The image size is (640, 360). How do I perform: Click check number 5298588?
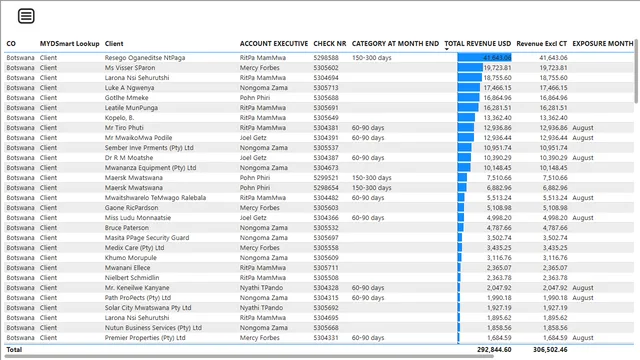pos(326,58)
